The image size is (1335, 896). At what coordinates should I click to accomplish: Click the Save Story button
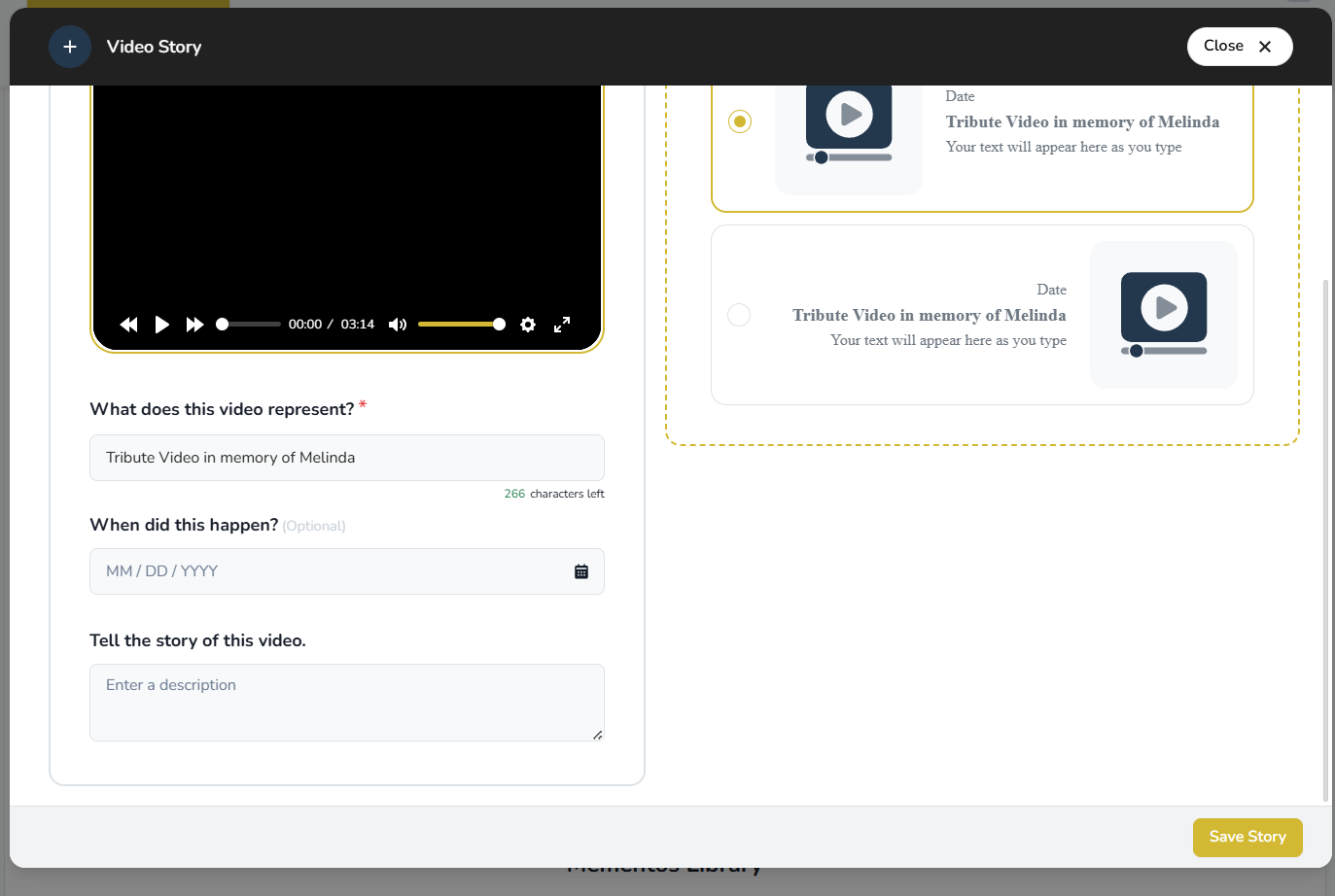tap(1247, 837)
